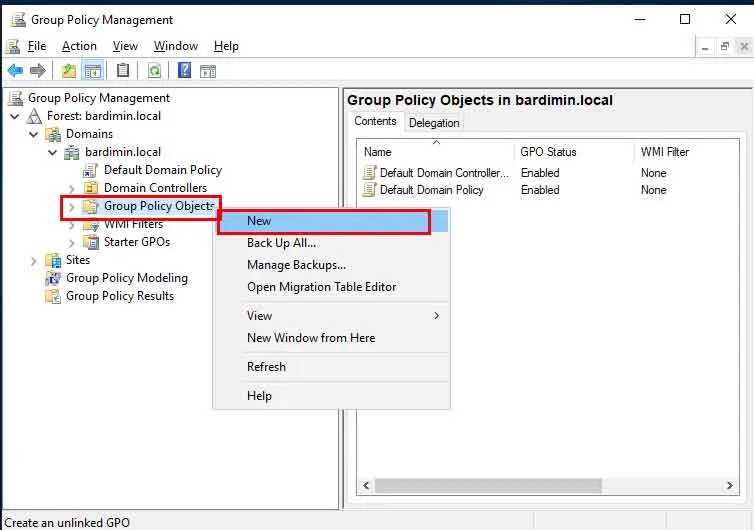Toggle Show/Hide Console Tree toolbar icon

pos(93,71)
